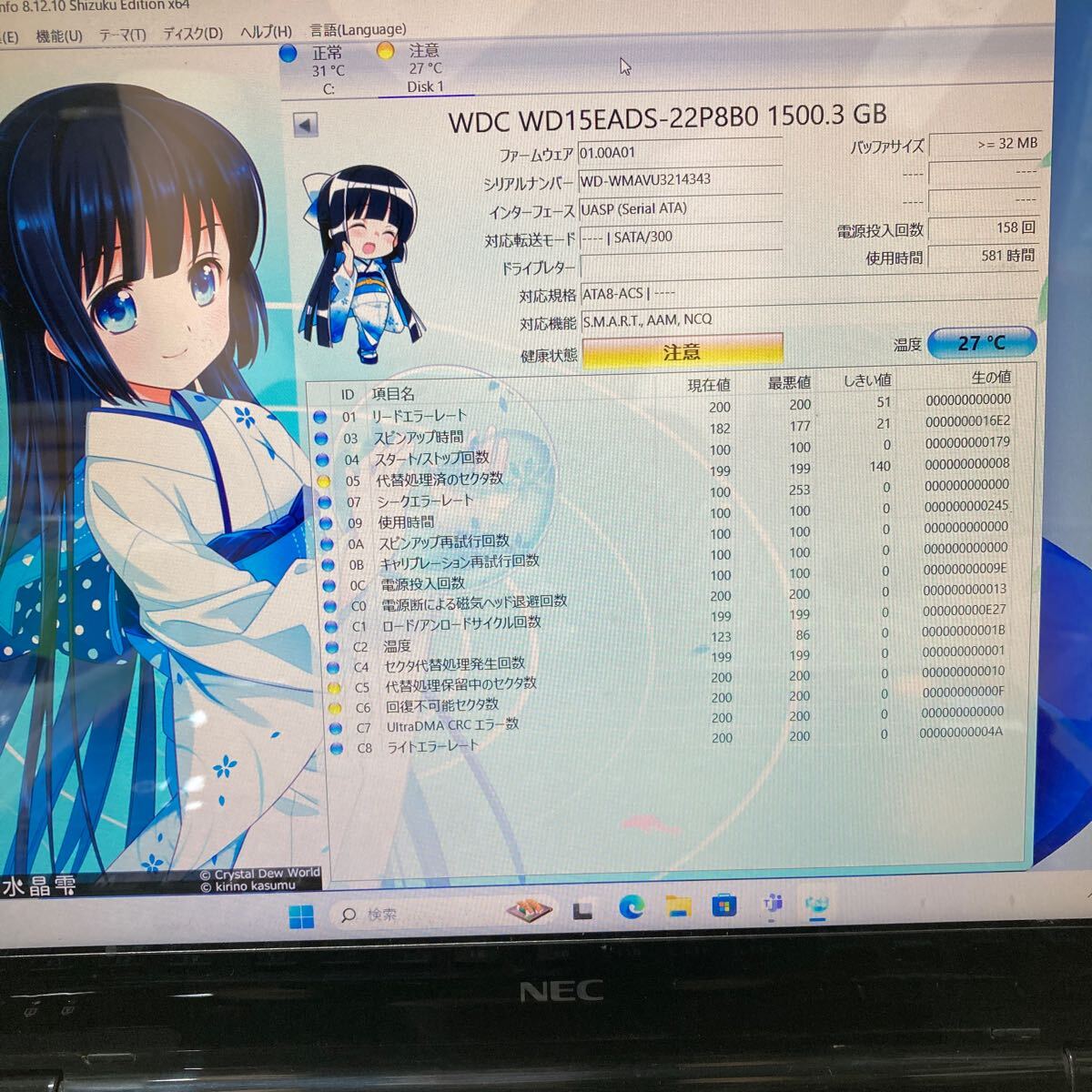The image size is (1092, 1092).
Task: Click the しきい値 column header
Action: pyautogui.click(x=867, y=379)
